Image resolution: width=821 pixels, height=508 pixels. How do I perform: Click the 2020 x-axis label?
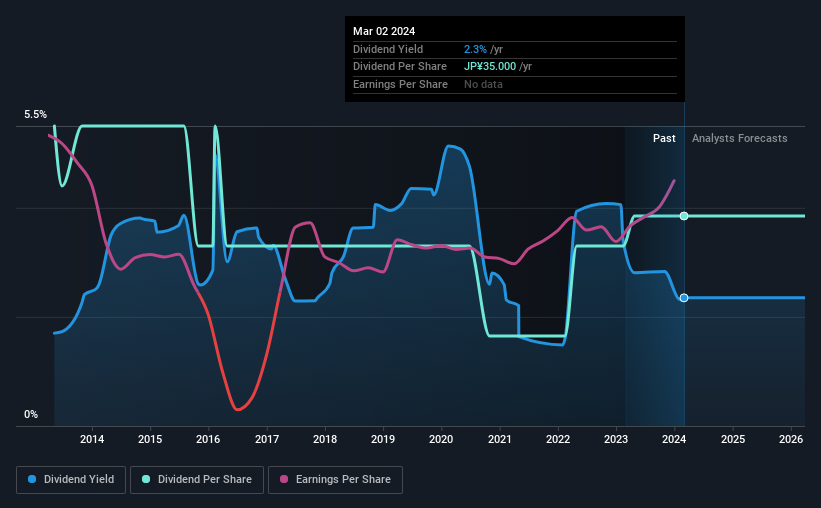[x=441, y=439]
